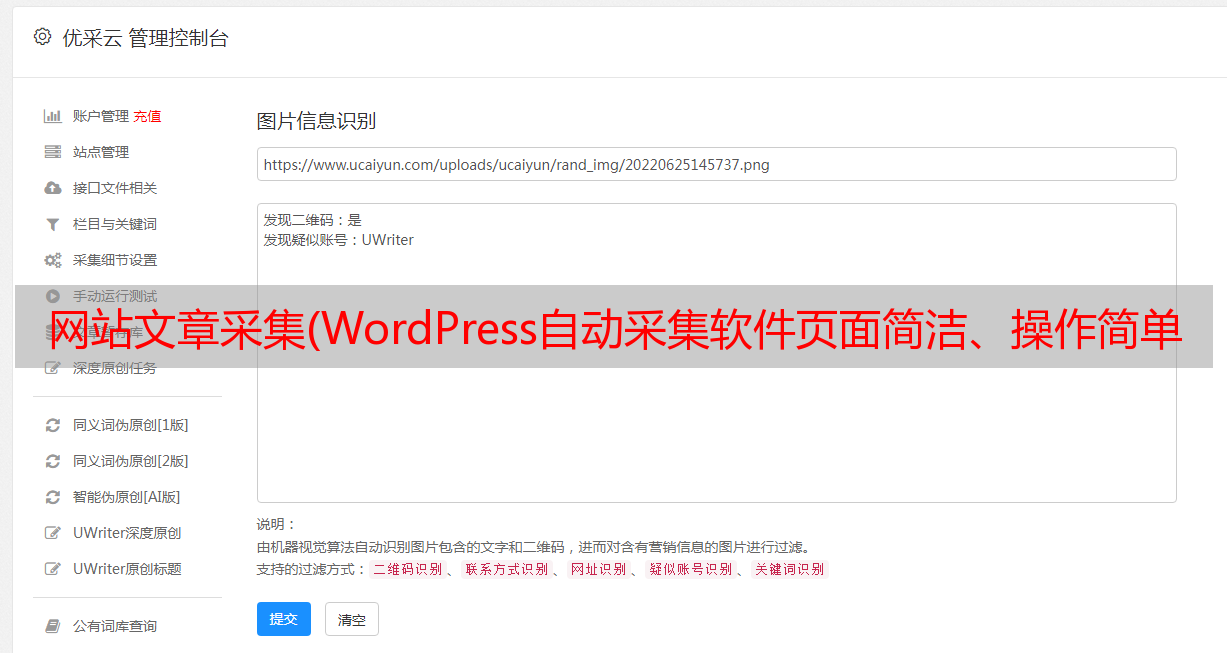
Task: Click the refresh icon next to 同义词伪原创[1版]
Action: tap(53, 425)
